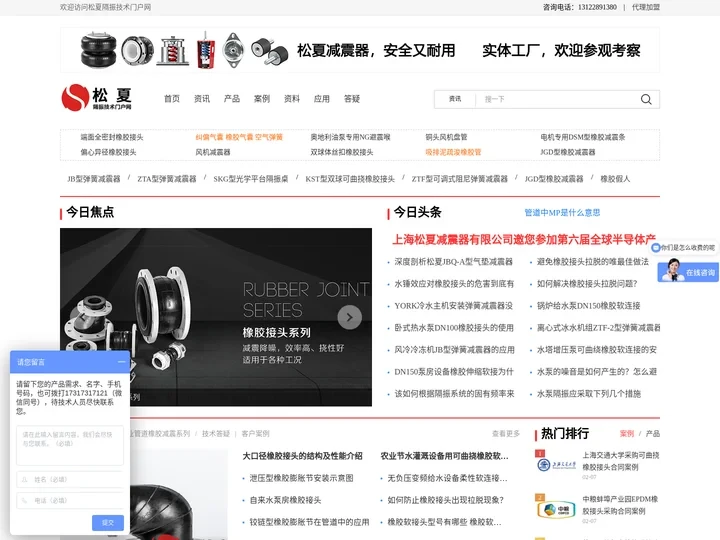Click the message content textarea in chat popup

70,445
